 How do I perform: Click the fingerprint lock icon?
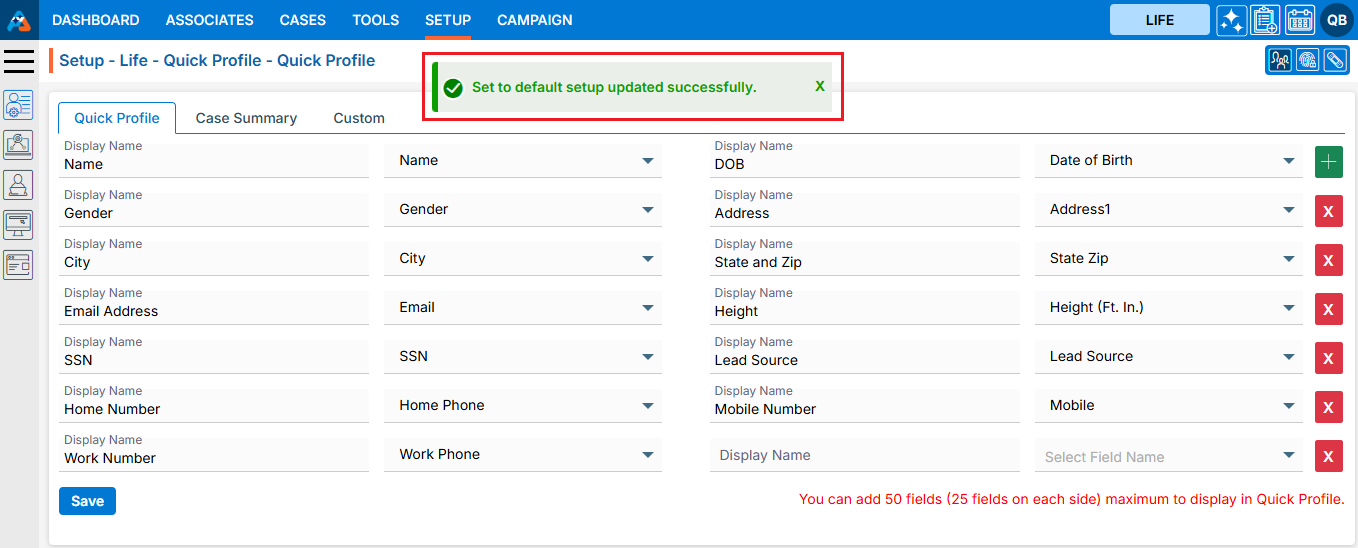point(1307,60)
